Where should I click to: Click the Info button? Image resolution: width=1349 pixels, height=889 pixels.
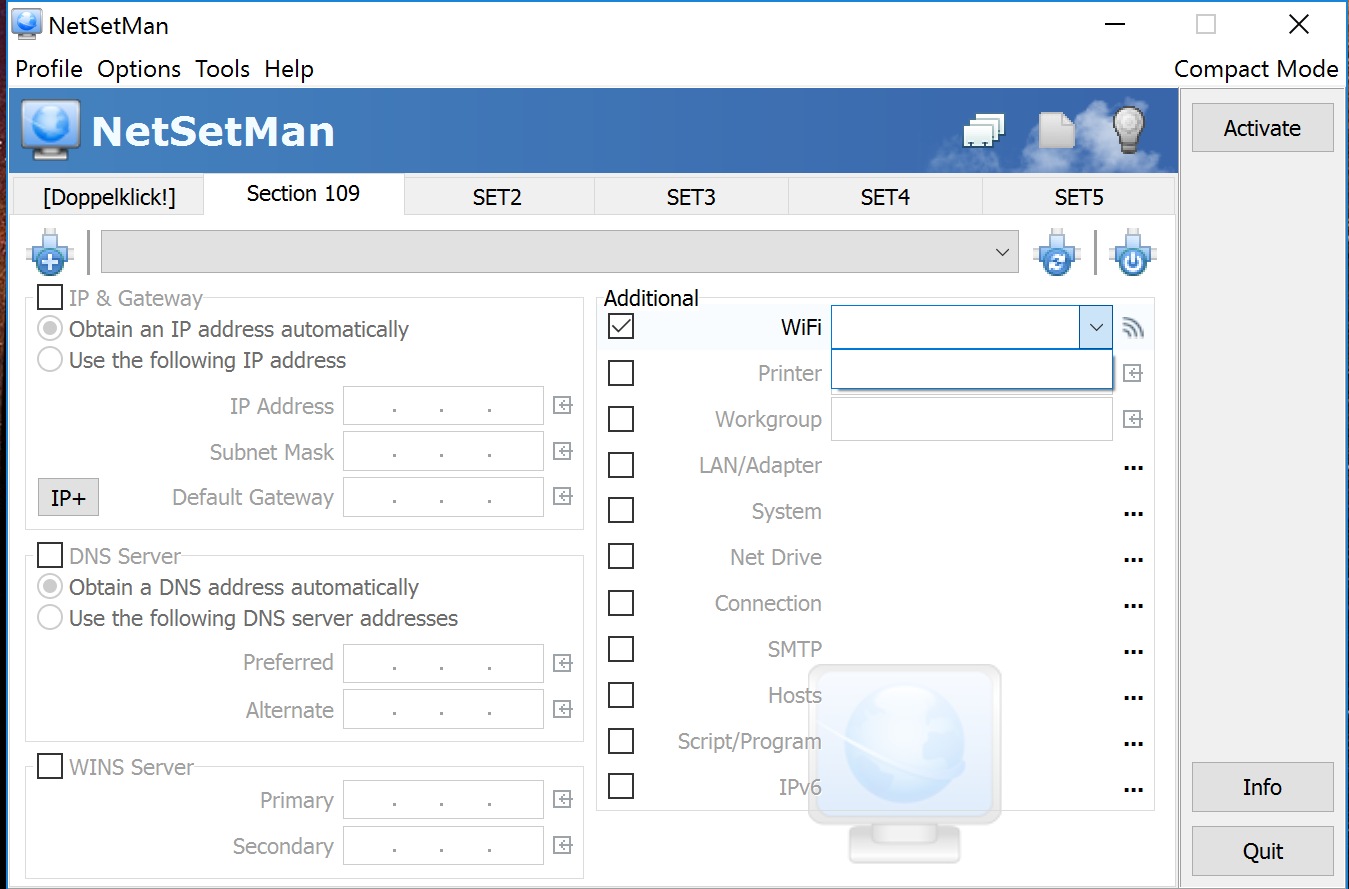point(1262,787)
